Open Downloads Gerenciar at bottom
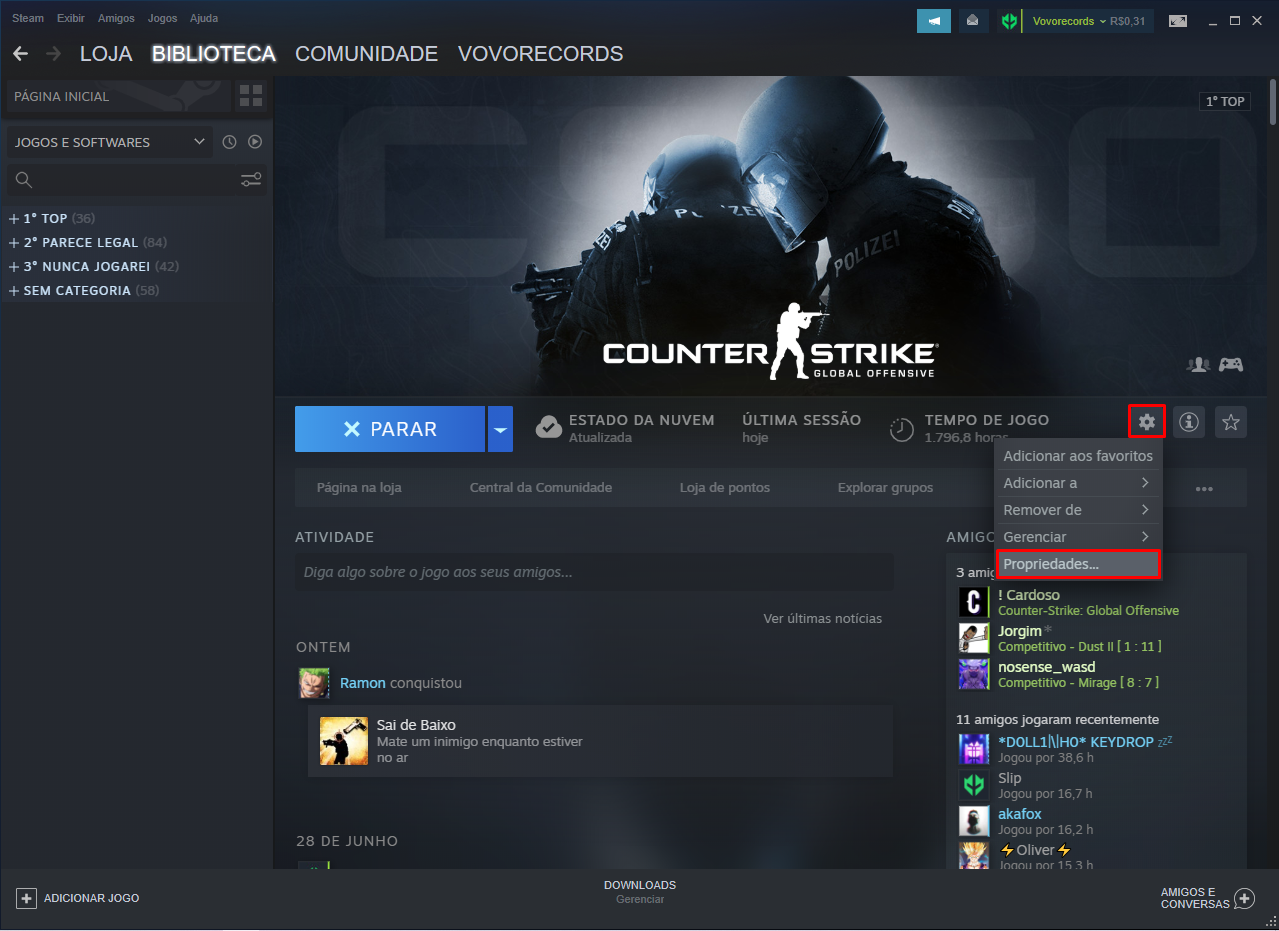This screenshot has height=931, width=1279. [640, 892]
